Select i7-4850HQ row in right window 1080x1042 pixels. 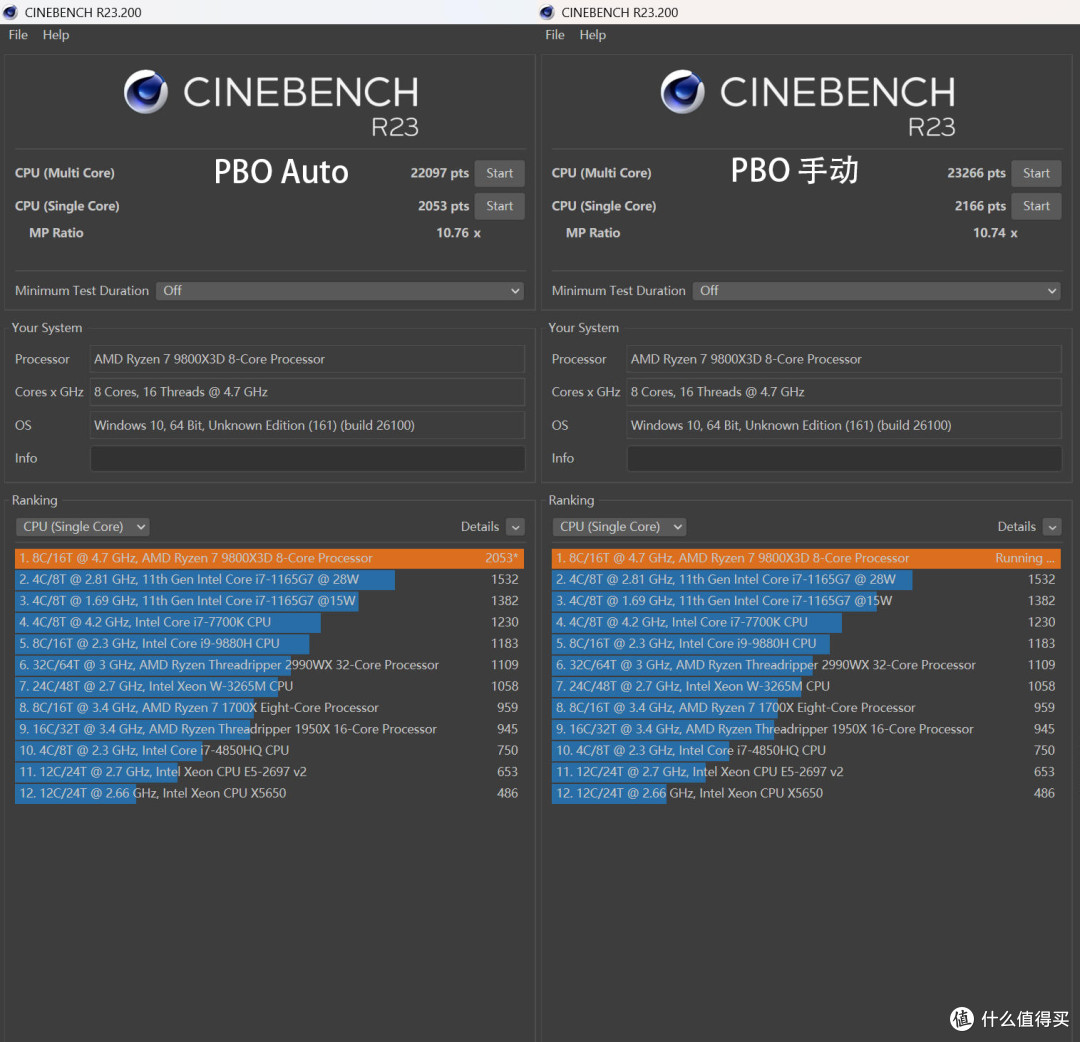(806, 750)
